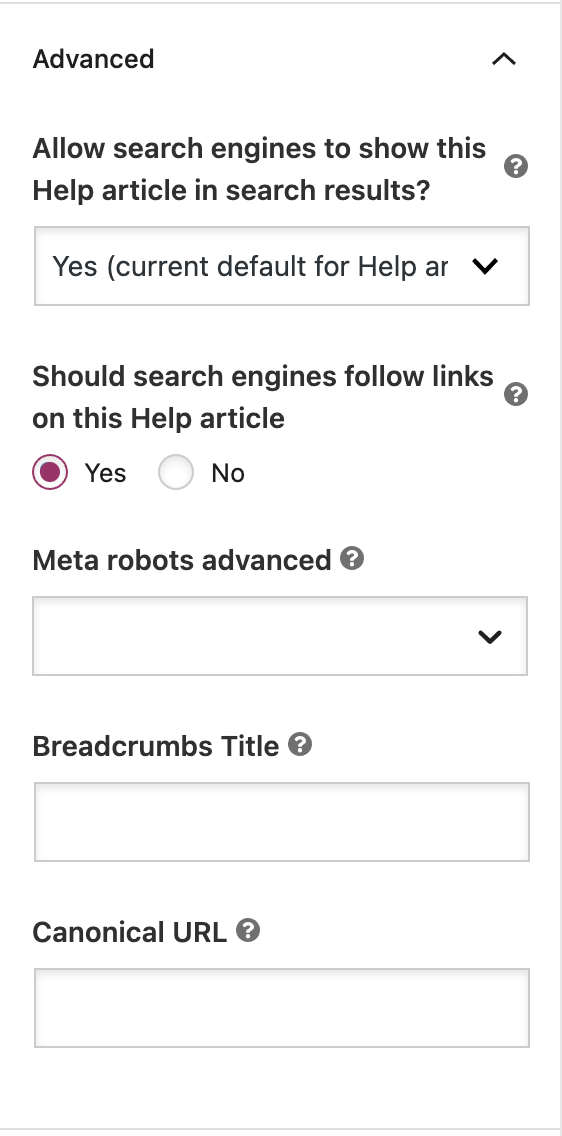Show help for Canonical URL

pyautogui.click(x=248, y=930)
